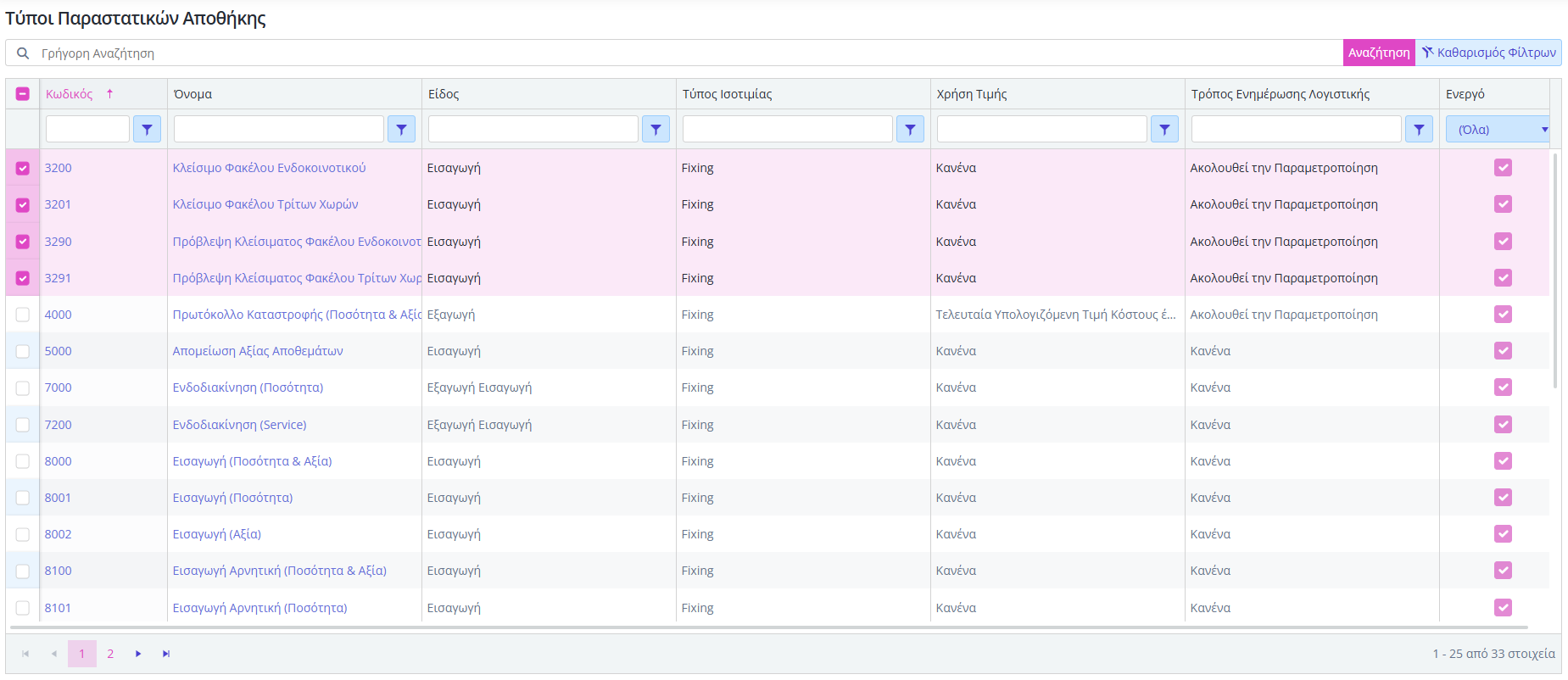Click the filter icon for Είδος column
The height and width of the screenshot is (680, 1568).
656,130
